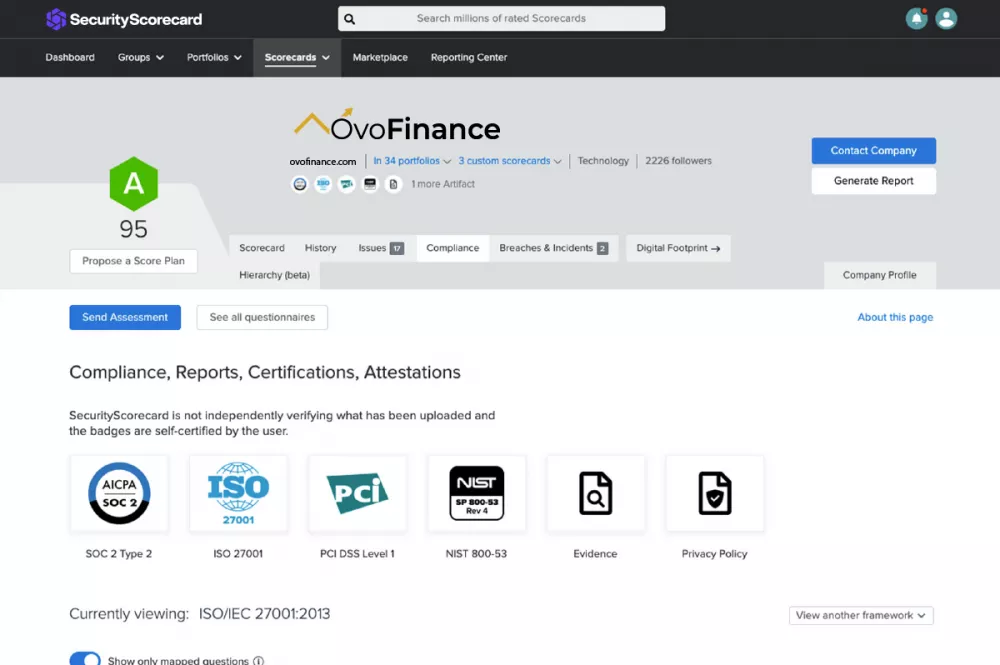Open the Breaches & Incidents tab

pos(554,248)
